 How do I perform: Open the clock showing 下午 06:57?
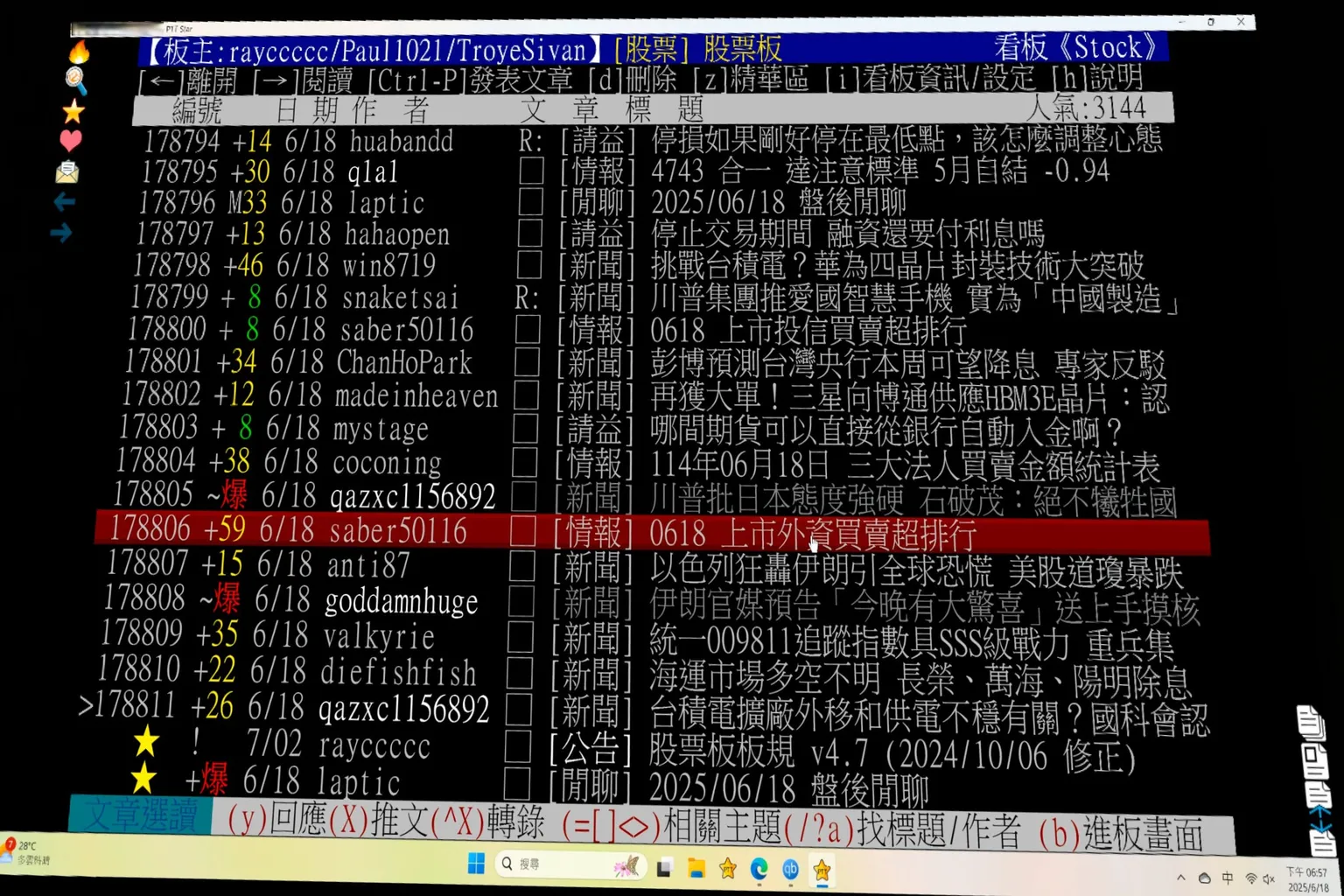click(1307, 880)
